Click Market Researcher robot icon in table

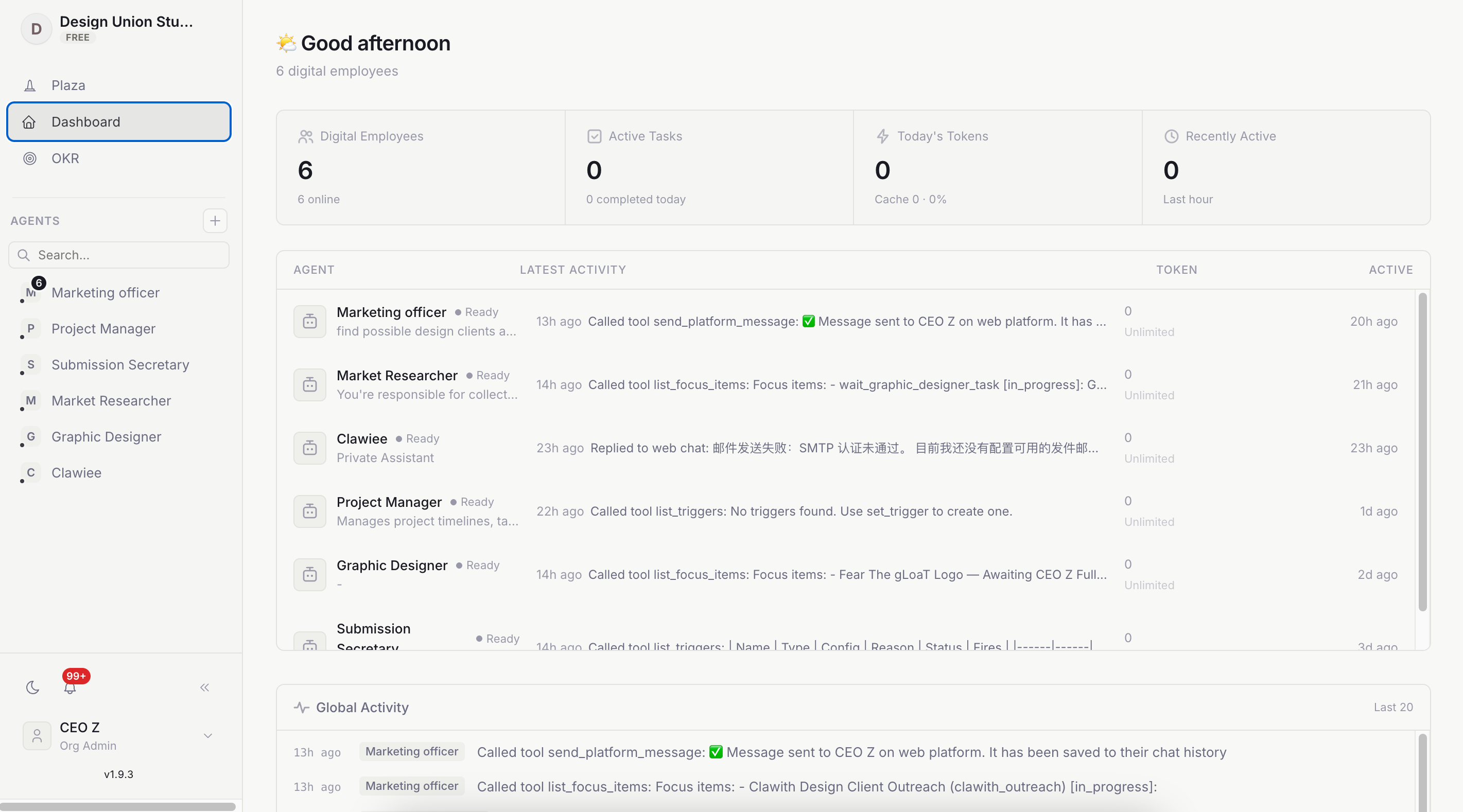point(309,385)
